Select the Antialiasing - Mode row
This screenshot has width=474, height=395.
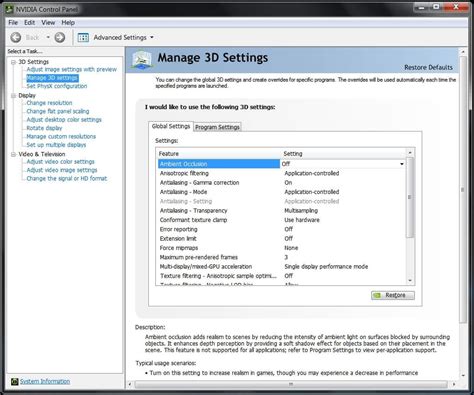[x=282, y=192]
